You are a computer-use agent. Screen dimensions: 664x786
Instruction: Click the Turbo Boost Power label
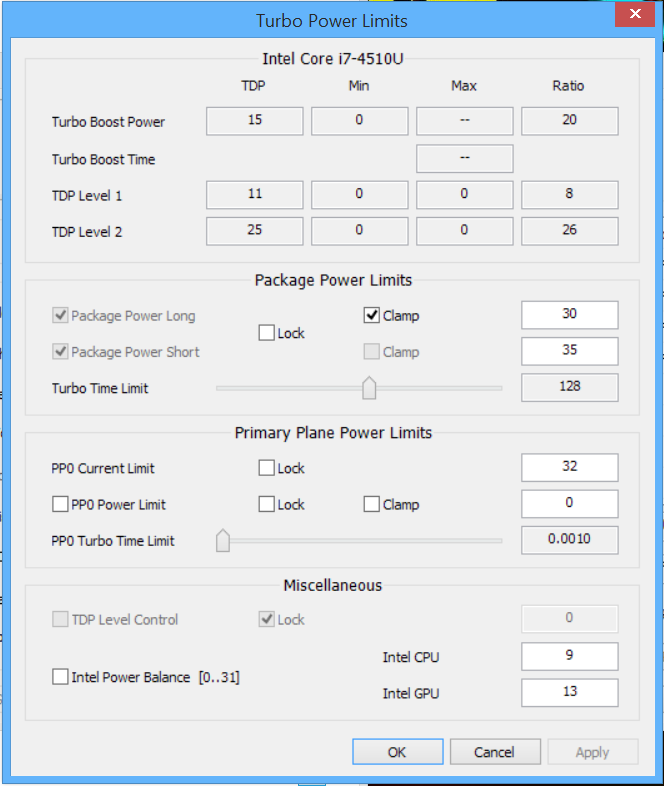[x=108, y=122]
